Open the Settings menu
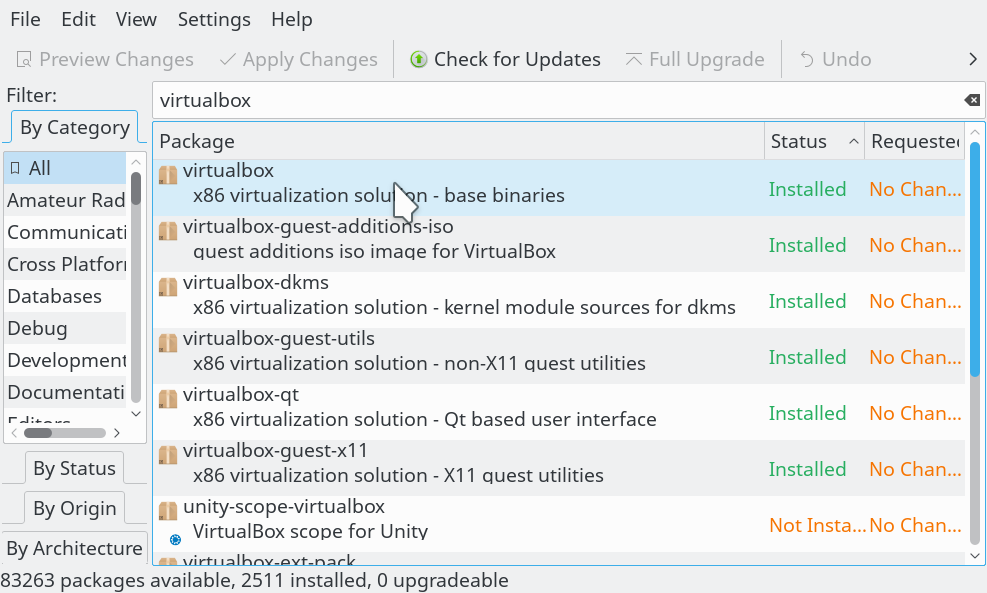The height and width of the screenshot is (593, 987). 214,19
